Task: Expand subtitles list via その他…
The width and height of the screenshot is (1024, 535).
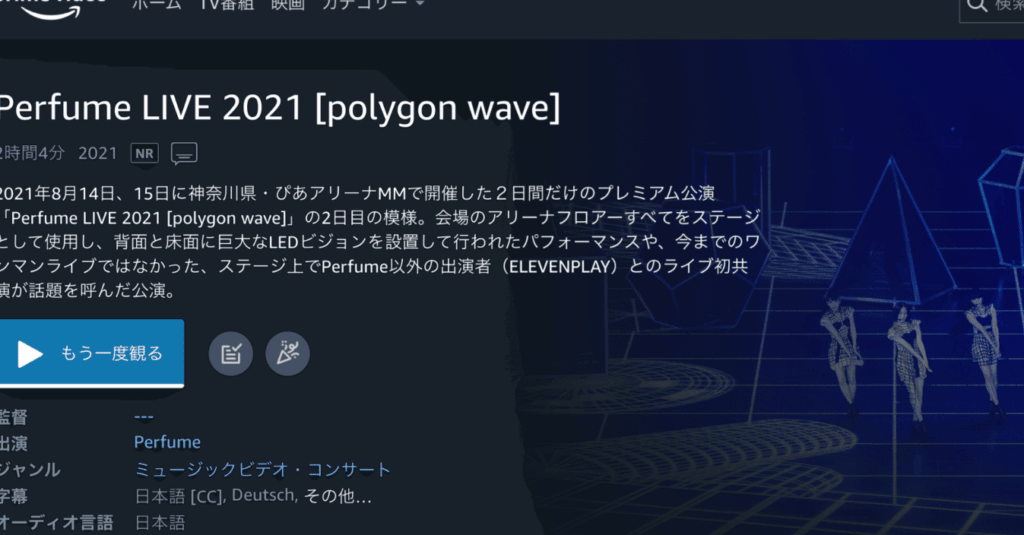Action: point(338,496)
